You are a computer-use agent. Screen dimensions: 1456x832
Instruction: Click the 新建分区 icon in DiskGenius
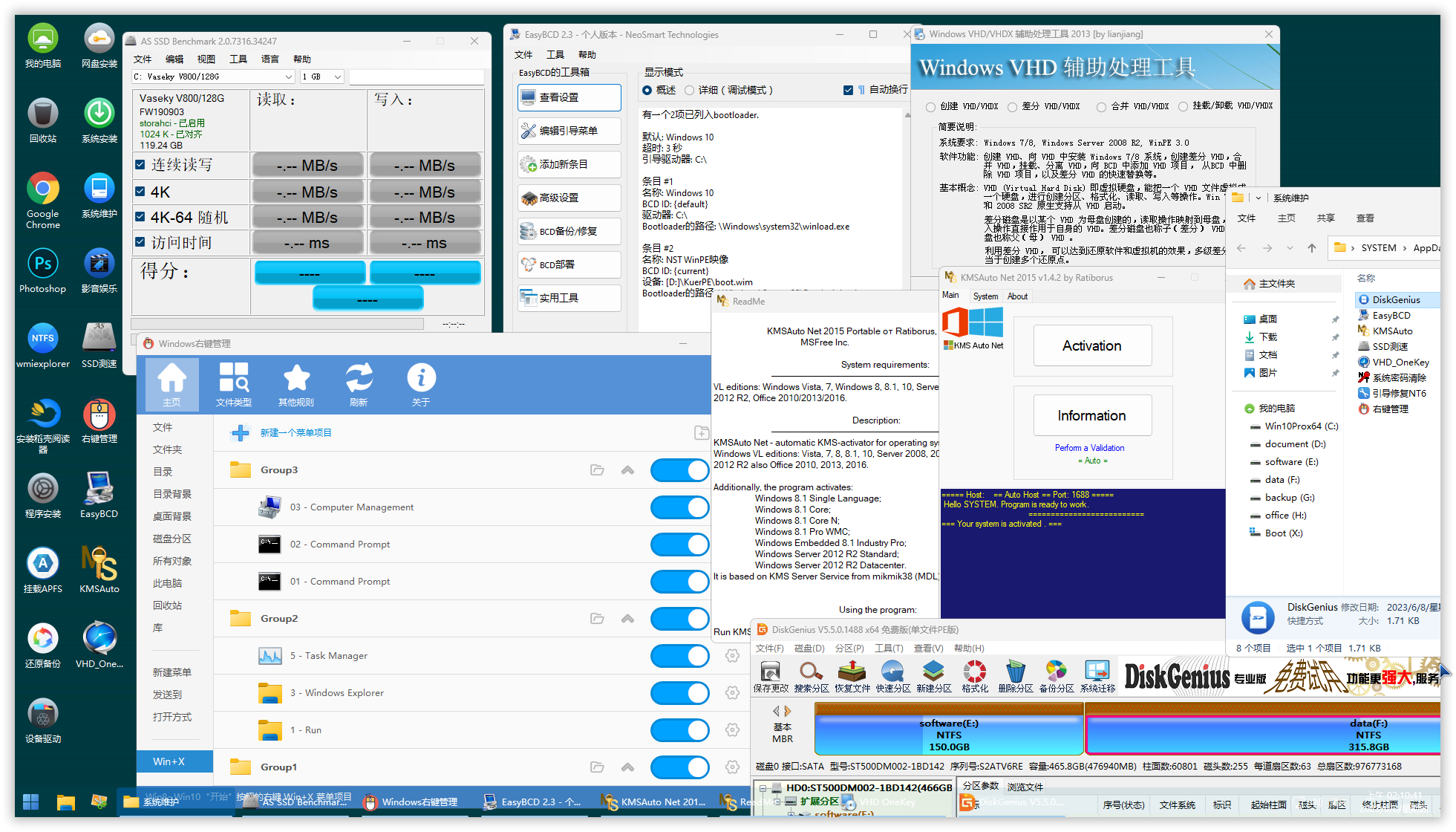click(933, 676)
